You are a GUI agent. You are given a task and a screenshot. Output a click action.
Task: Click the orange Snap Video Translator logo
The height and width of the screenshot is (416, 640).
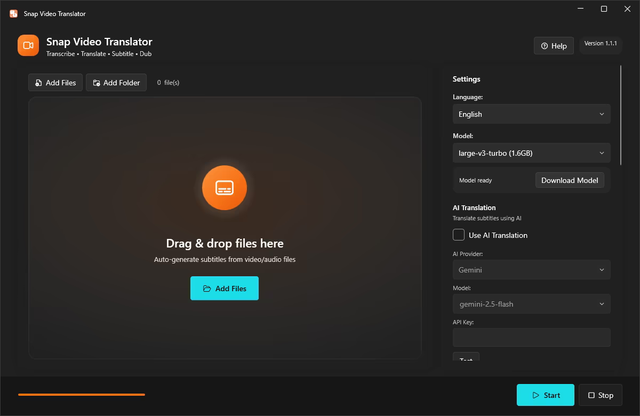click(x=28, y=45)
